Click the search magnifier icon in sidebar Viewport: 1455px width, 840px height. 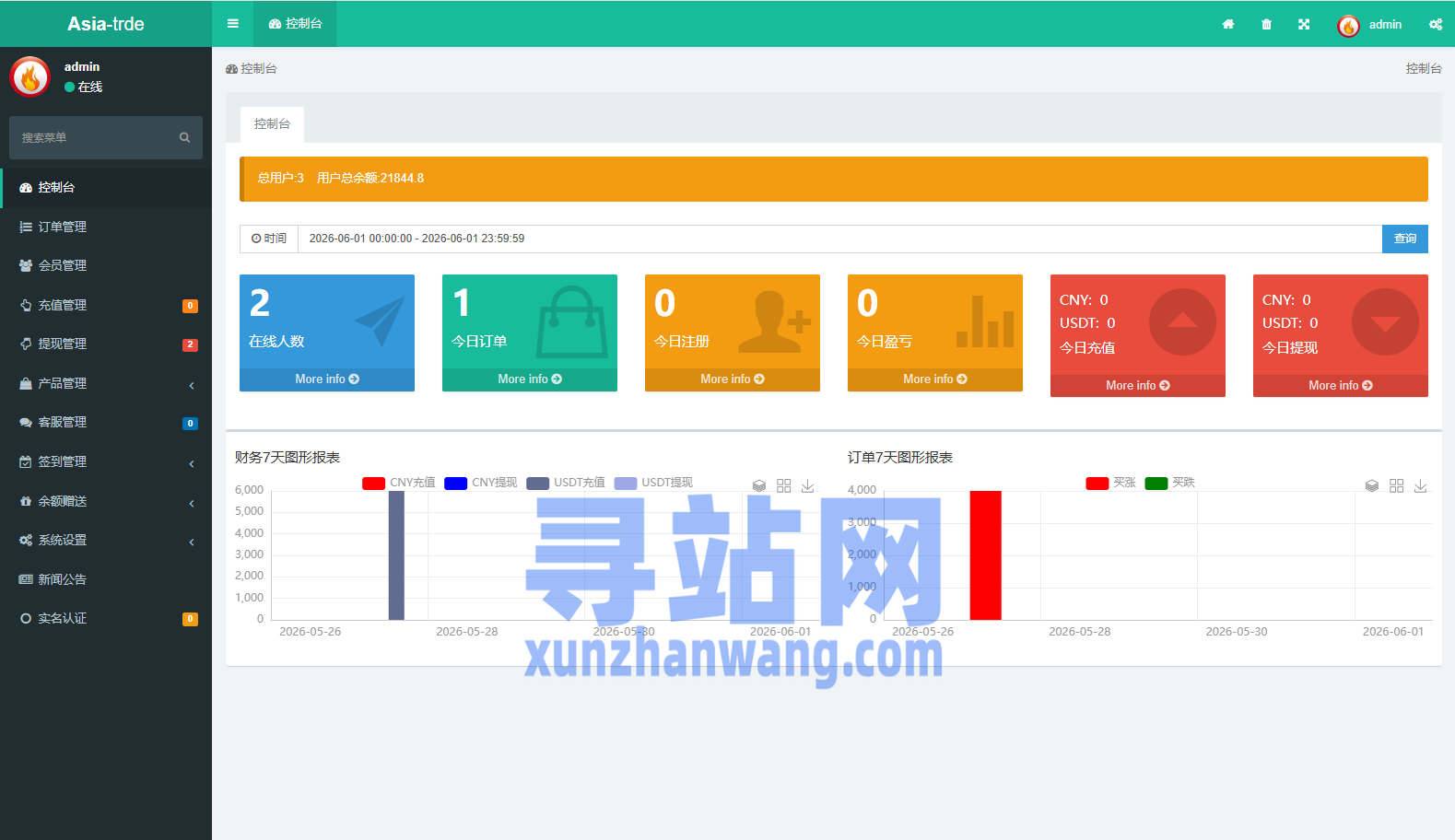point(184,137)
